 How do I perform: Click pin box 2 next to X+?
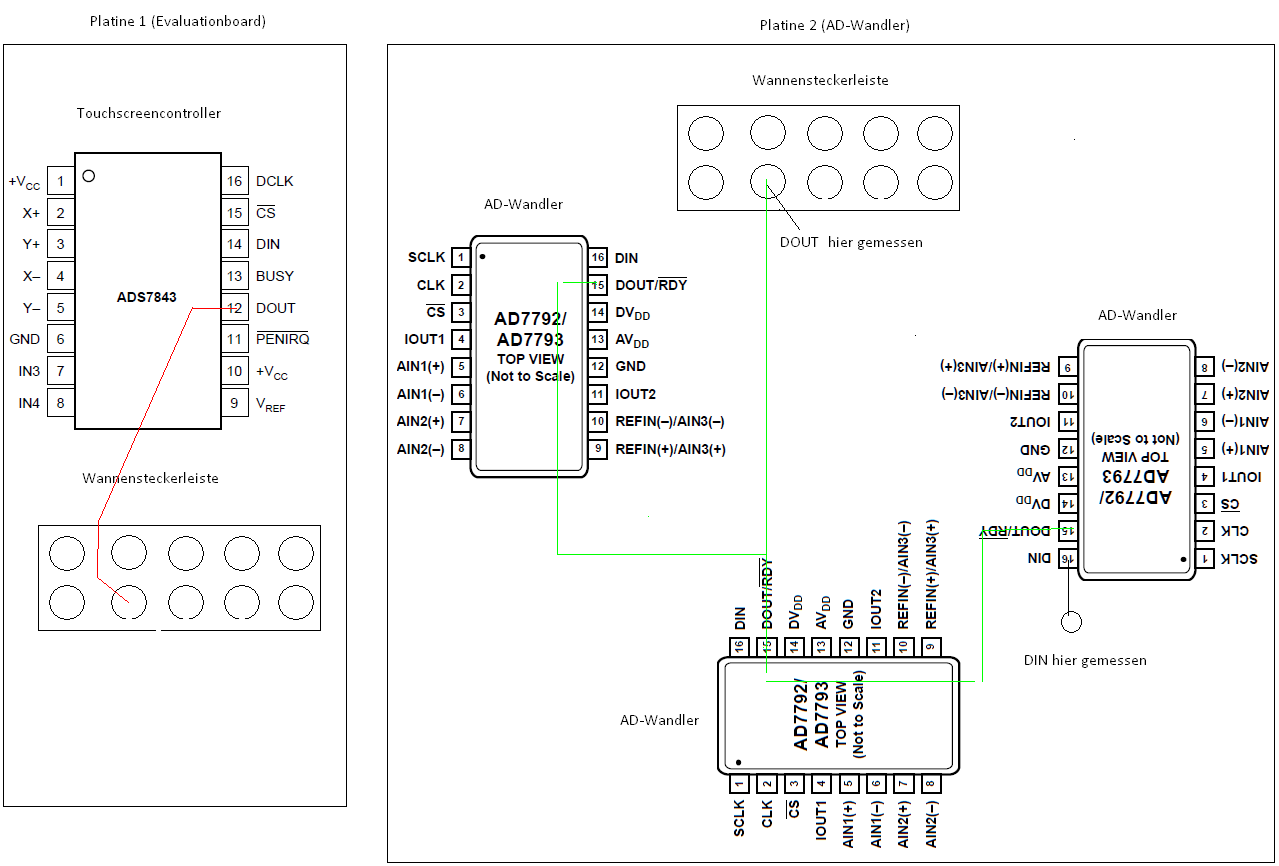pyautogui.click(x=61, y=213)
